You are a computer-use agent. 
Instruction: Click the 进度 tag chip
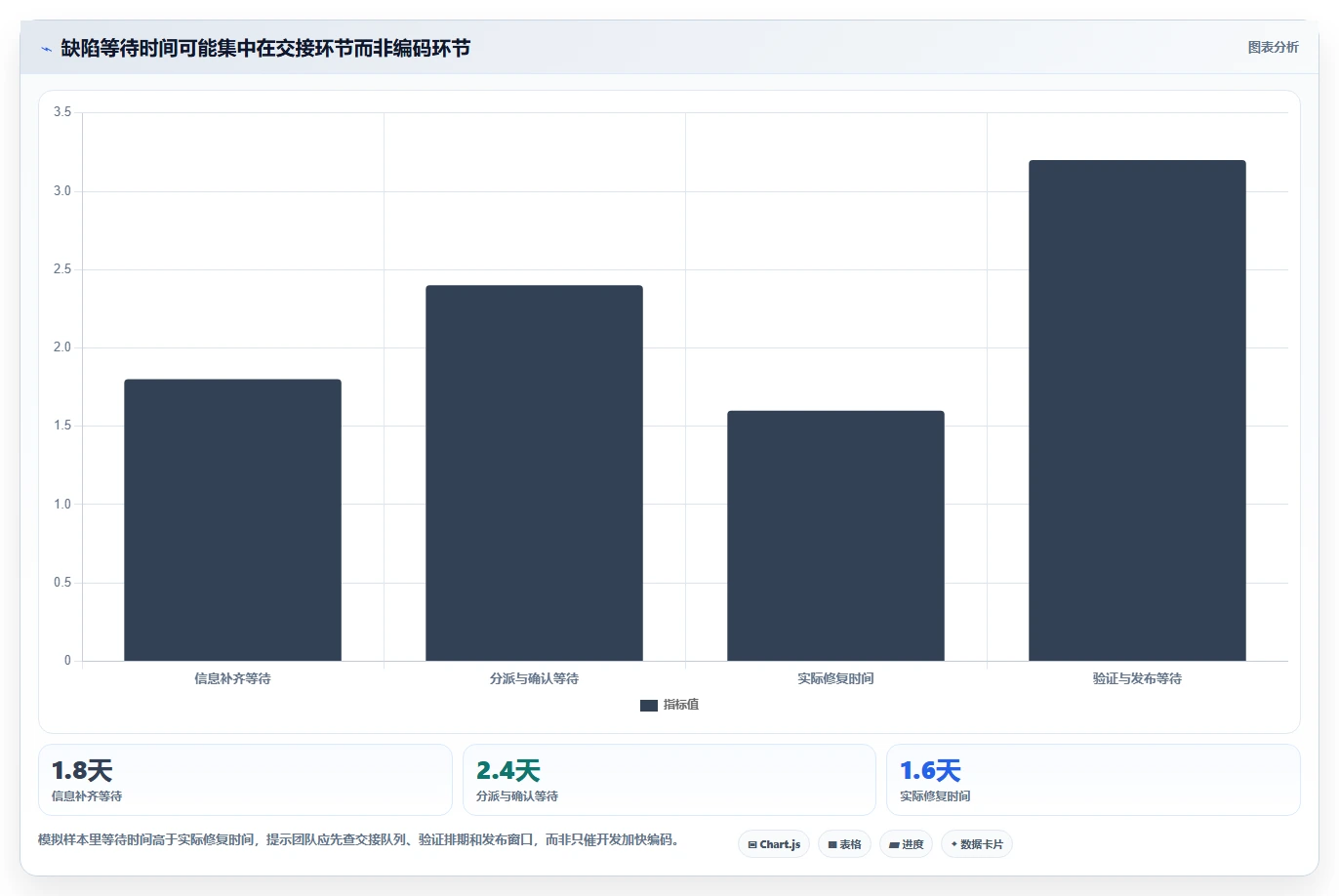[x=907, y=844]
